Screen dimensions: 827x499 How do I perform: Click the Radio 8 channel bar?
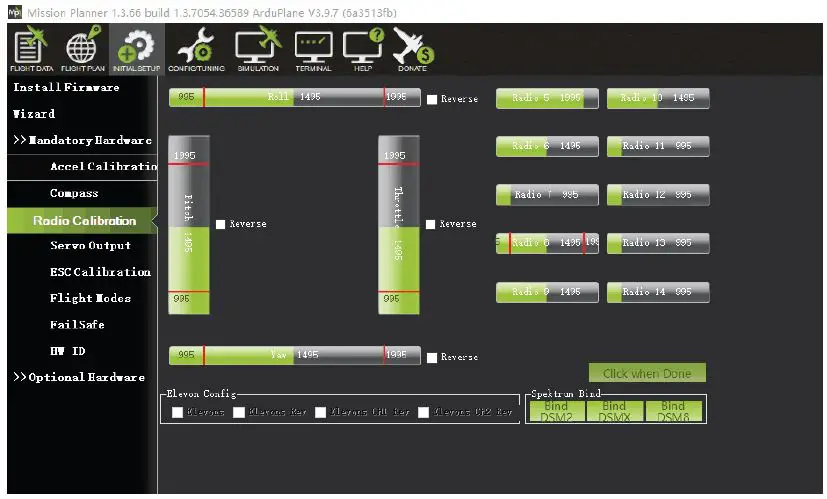pyautogui.click(x=547, y=243)
